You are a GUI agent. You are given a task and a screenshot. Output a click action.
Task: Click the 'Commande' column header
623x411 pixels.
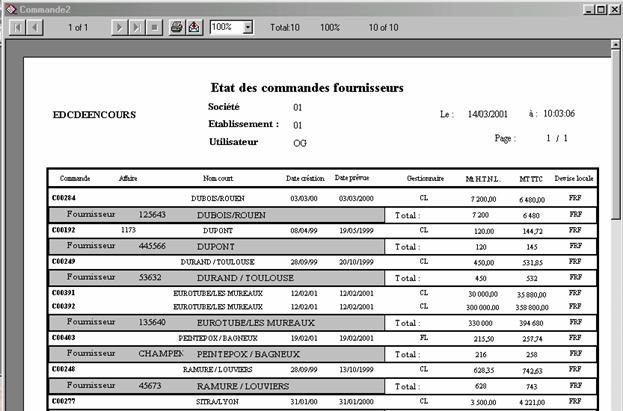(x=75, y=179)
